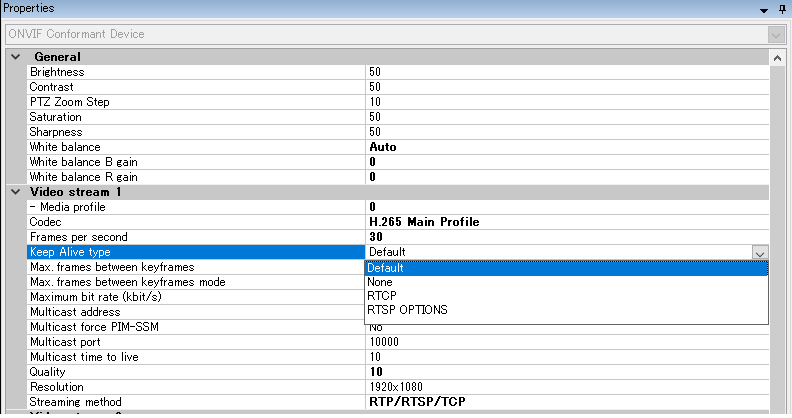The width and height of the screenshot is (792, 418).
Task: Click the Codec H.265 Main Profile value
Action: 566,222
